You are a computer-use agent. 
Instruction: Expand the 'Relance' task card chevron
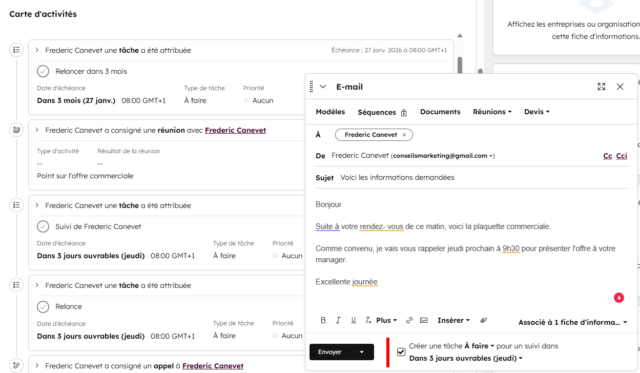tap(37, 285)
